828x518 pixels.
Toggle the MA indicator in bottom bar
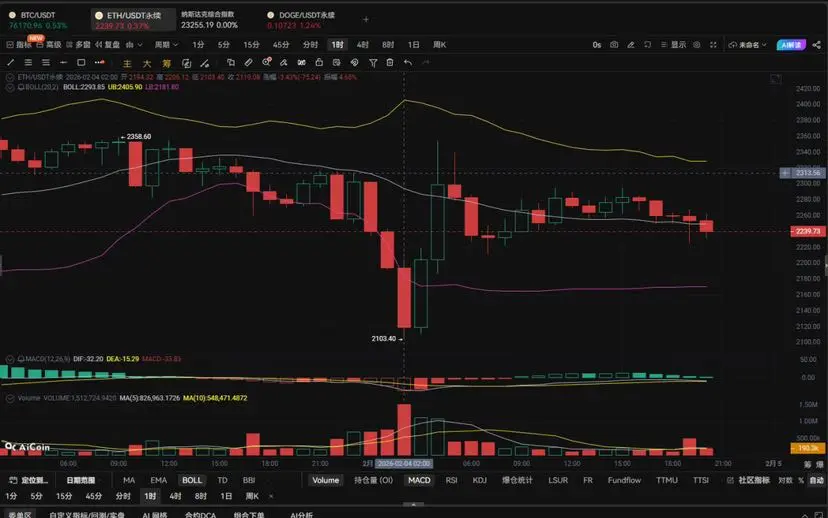point(129,480)
